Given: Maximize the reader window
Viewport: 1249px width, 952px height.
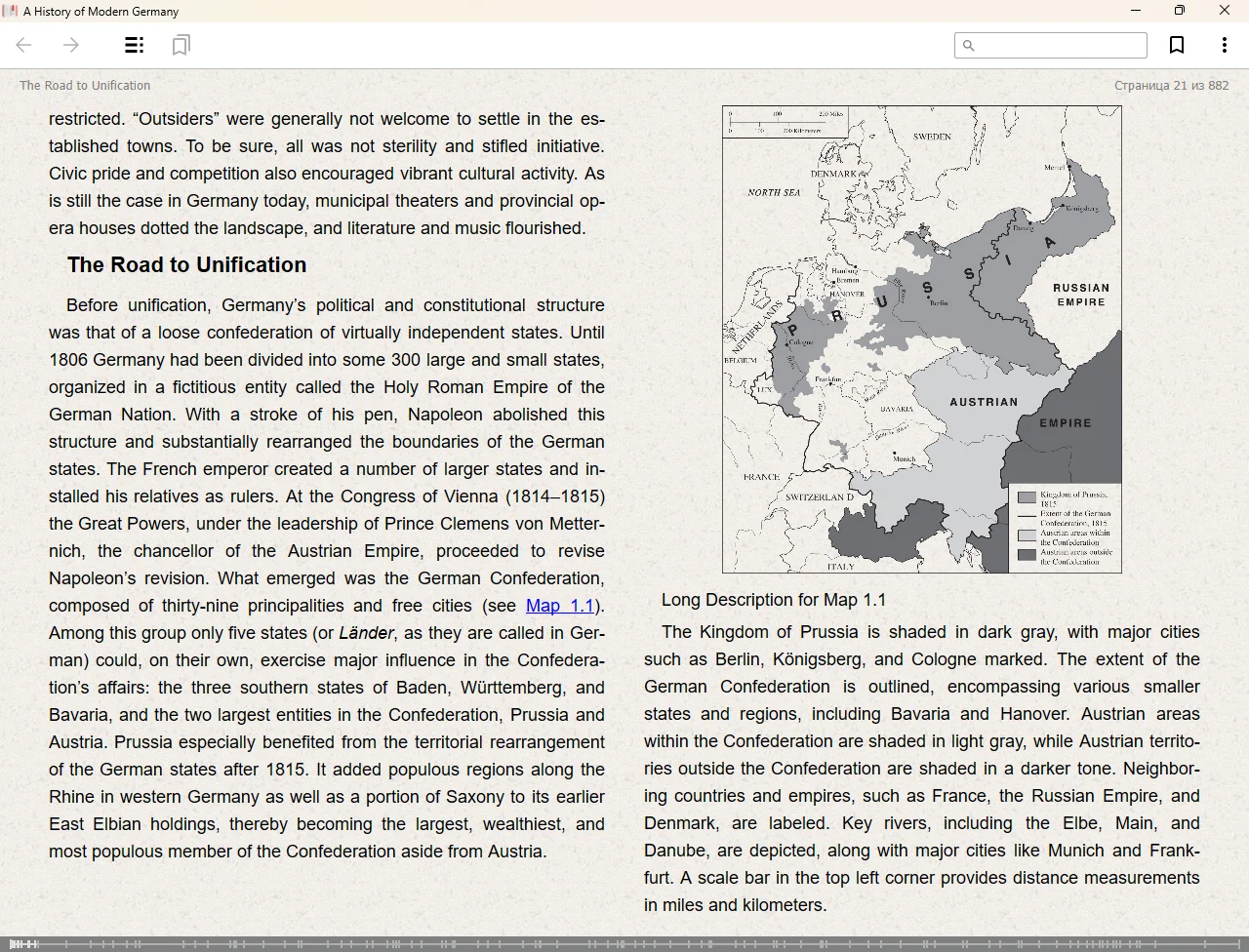Looking at the screenshot, I should pyautogui.click(x=1180, y=11).
